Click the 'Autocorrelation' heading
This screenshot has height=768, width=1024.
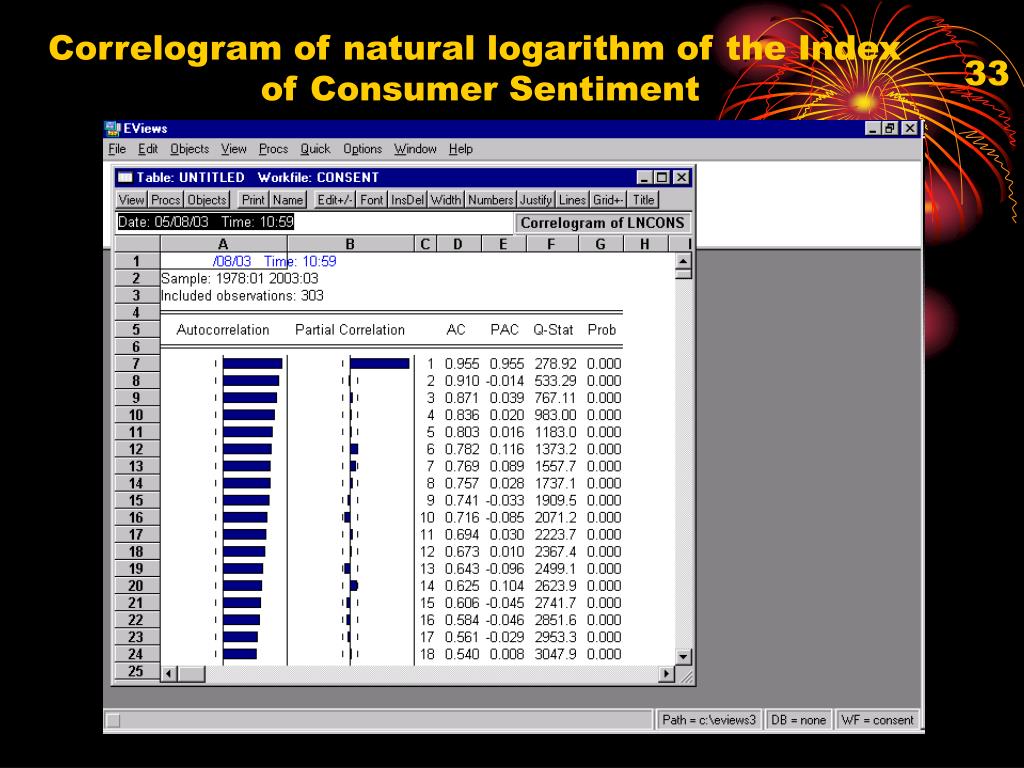pos(223,330)
